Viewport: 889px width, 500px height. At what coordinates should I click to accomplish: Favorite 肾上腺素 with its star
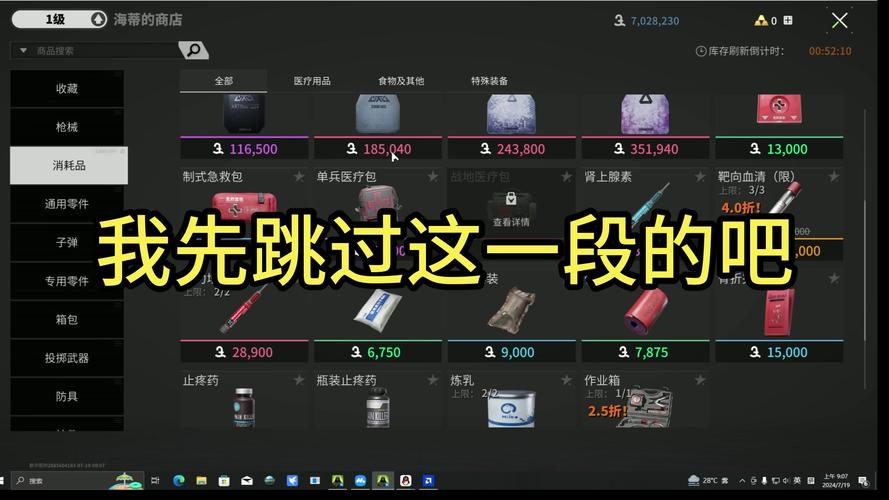coord(700,177)
